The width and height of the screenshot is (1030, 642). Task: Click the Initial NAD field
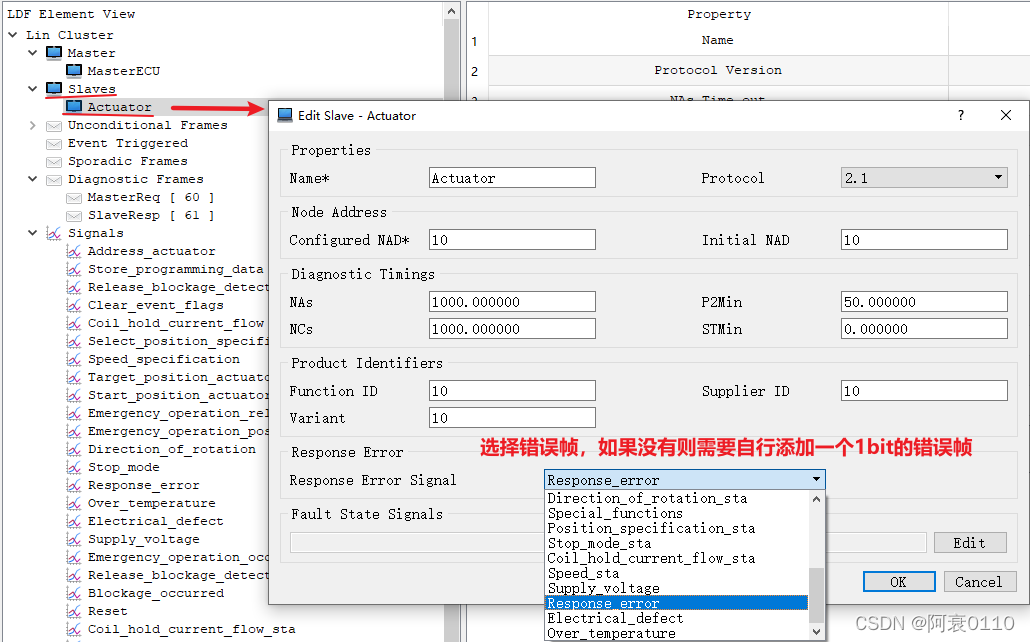pos(924,240)
